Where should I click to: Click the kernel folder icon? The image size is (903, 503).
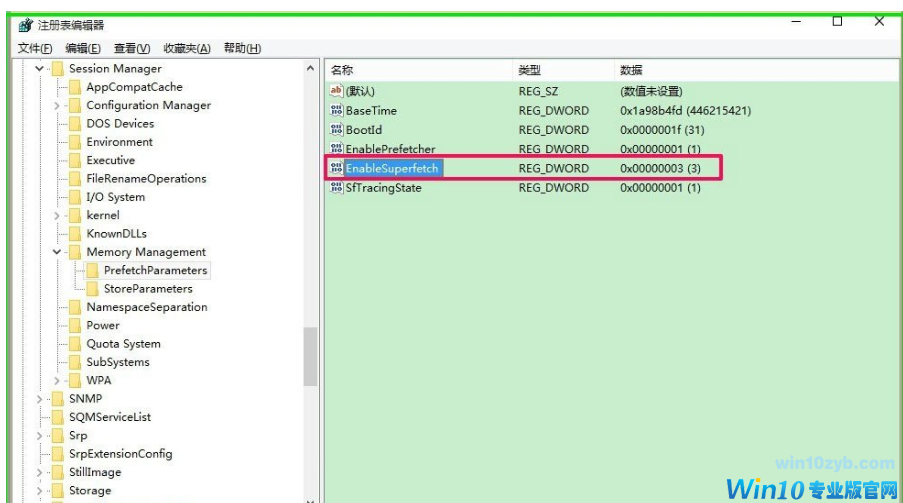coord(75,215)
